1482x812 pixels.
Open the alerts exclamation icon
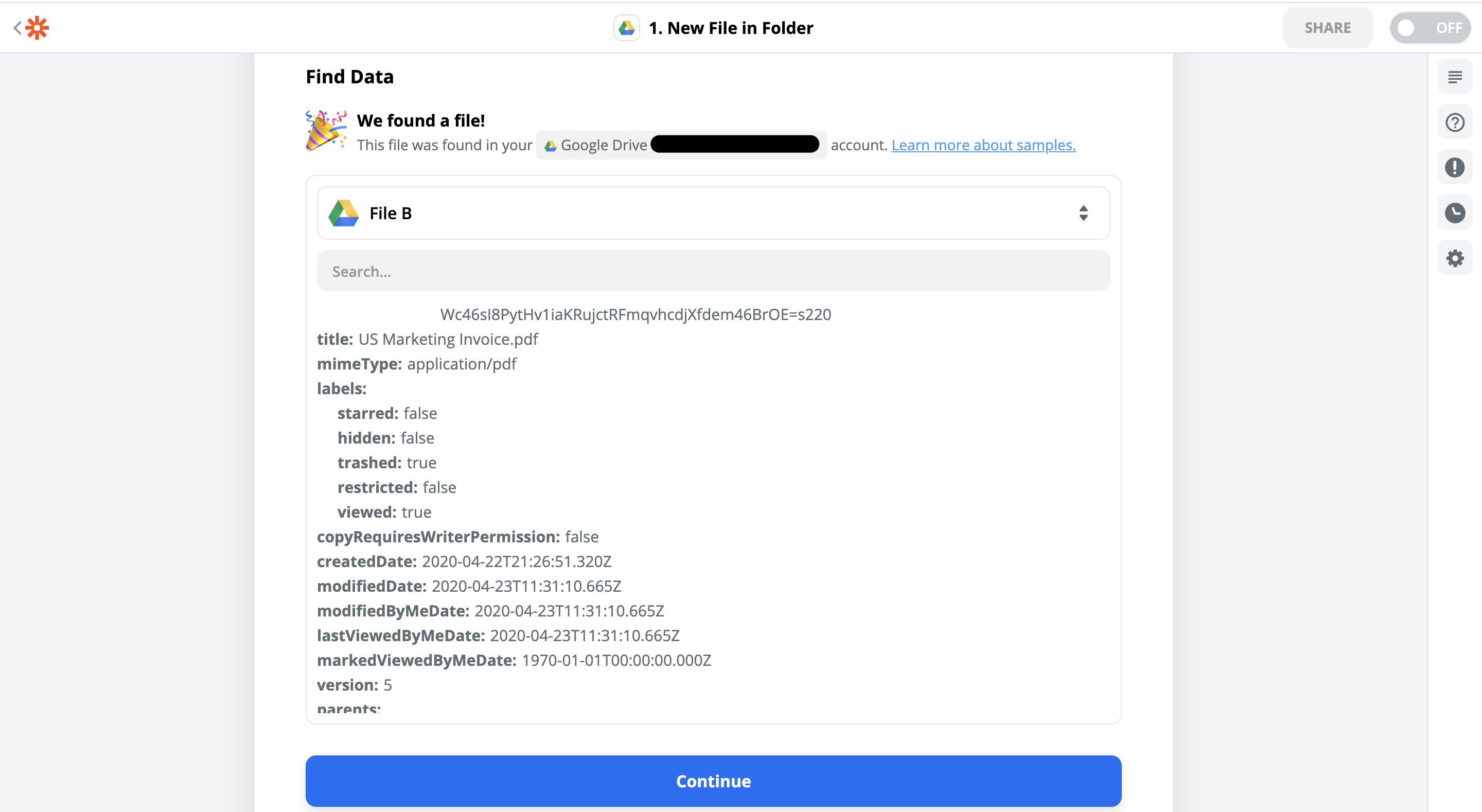[x=1454, y=167]
